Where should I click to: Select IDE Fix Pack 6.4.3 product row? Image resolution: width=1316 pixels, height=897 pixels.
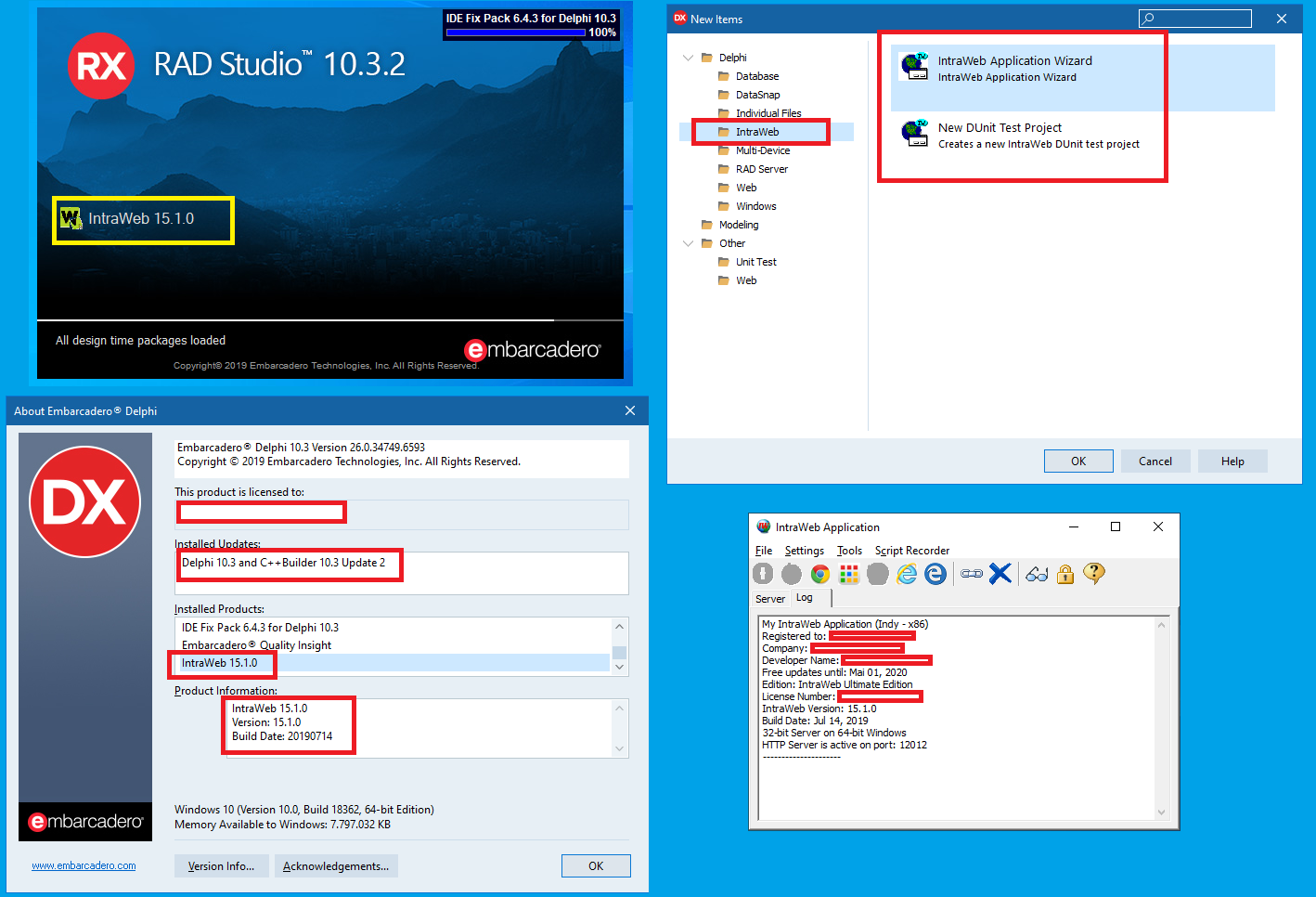(x=393, y=628)
